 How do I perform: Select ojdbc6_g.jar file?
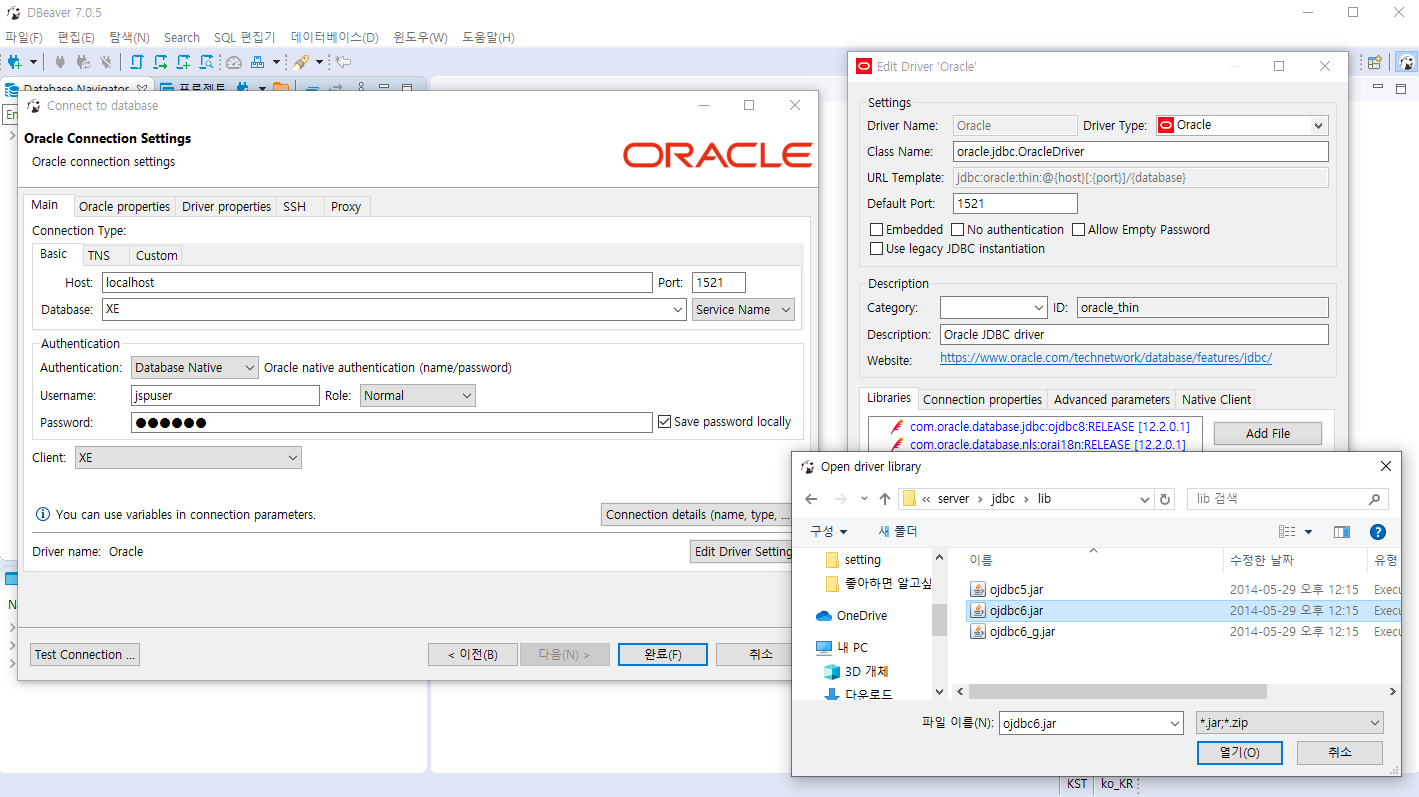[x=1013, y=631]
